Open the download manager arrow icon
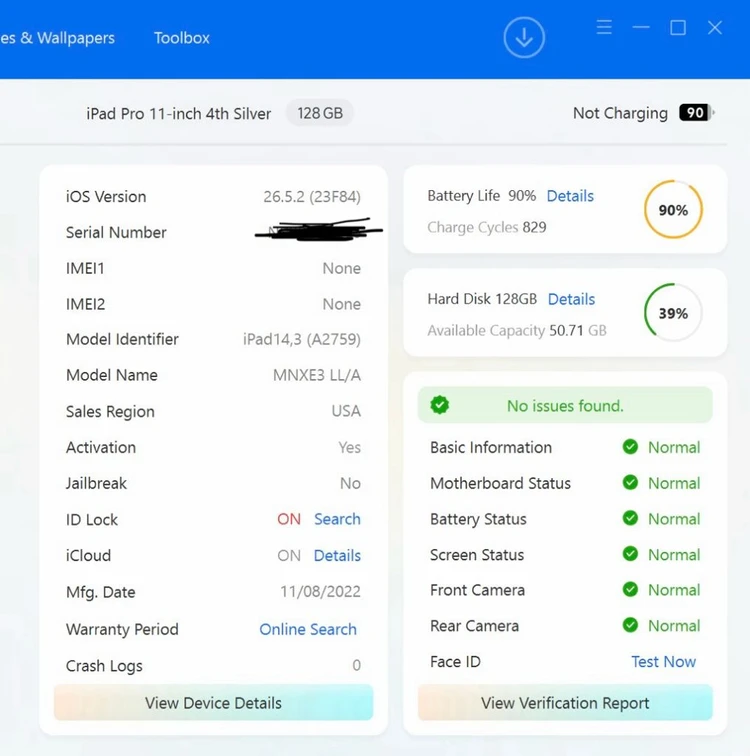This screenshot has width=750, height=756. pos(524,38)
